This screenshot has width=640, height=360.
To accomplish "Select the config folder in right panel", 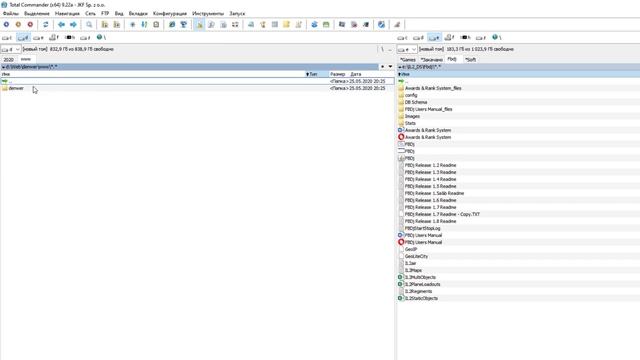I will coord(411,95).
